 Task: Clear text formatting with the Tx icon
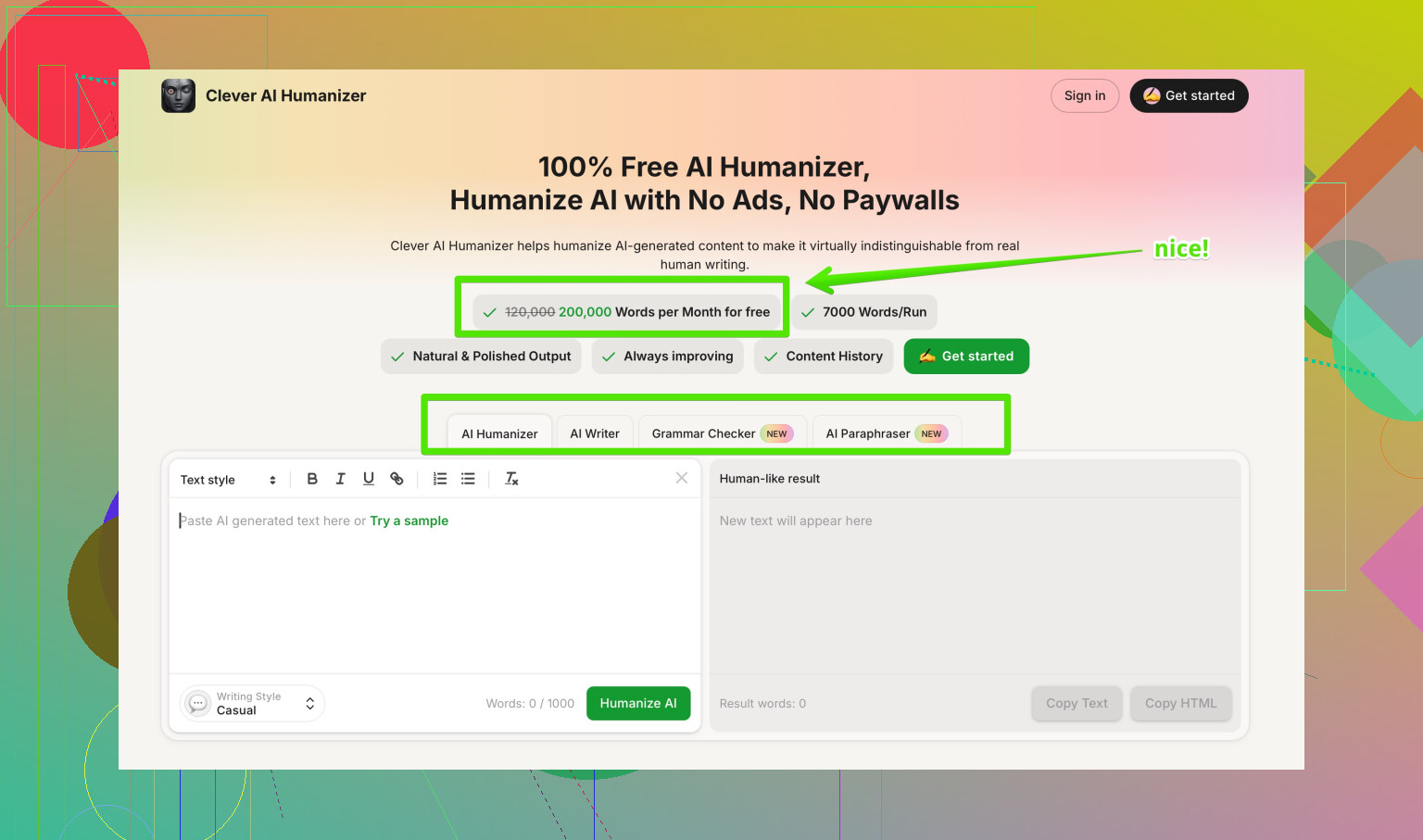coord(511,479)
